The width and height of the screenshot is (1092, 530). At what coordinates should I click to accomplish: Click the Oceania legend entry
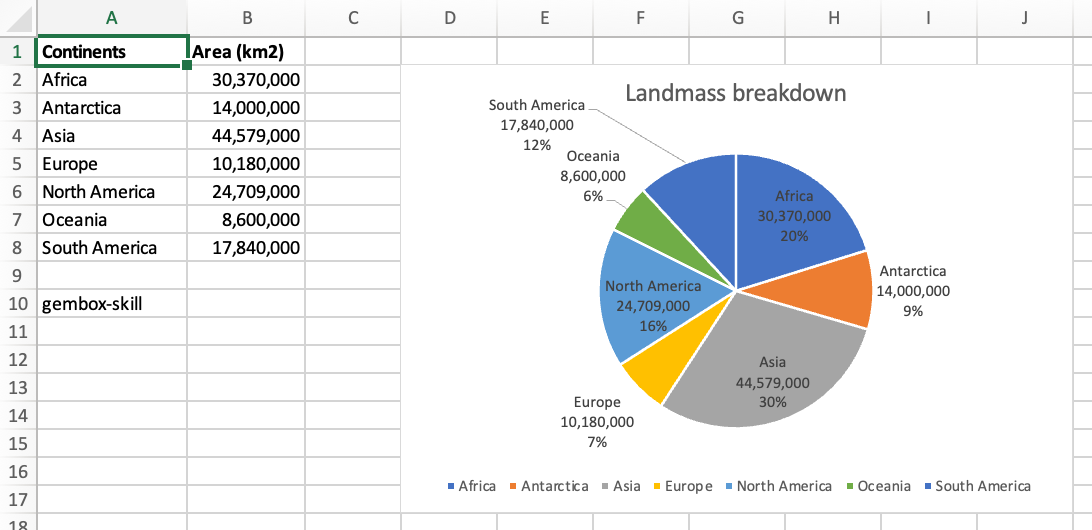[x=883, y=486]
